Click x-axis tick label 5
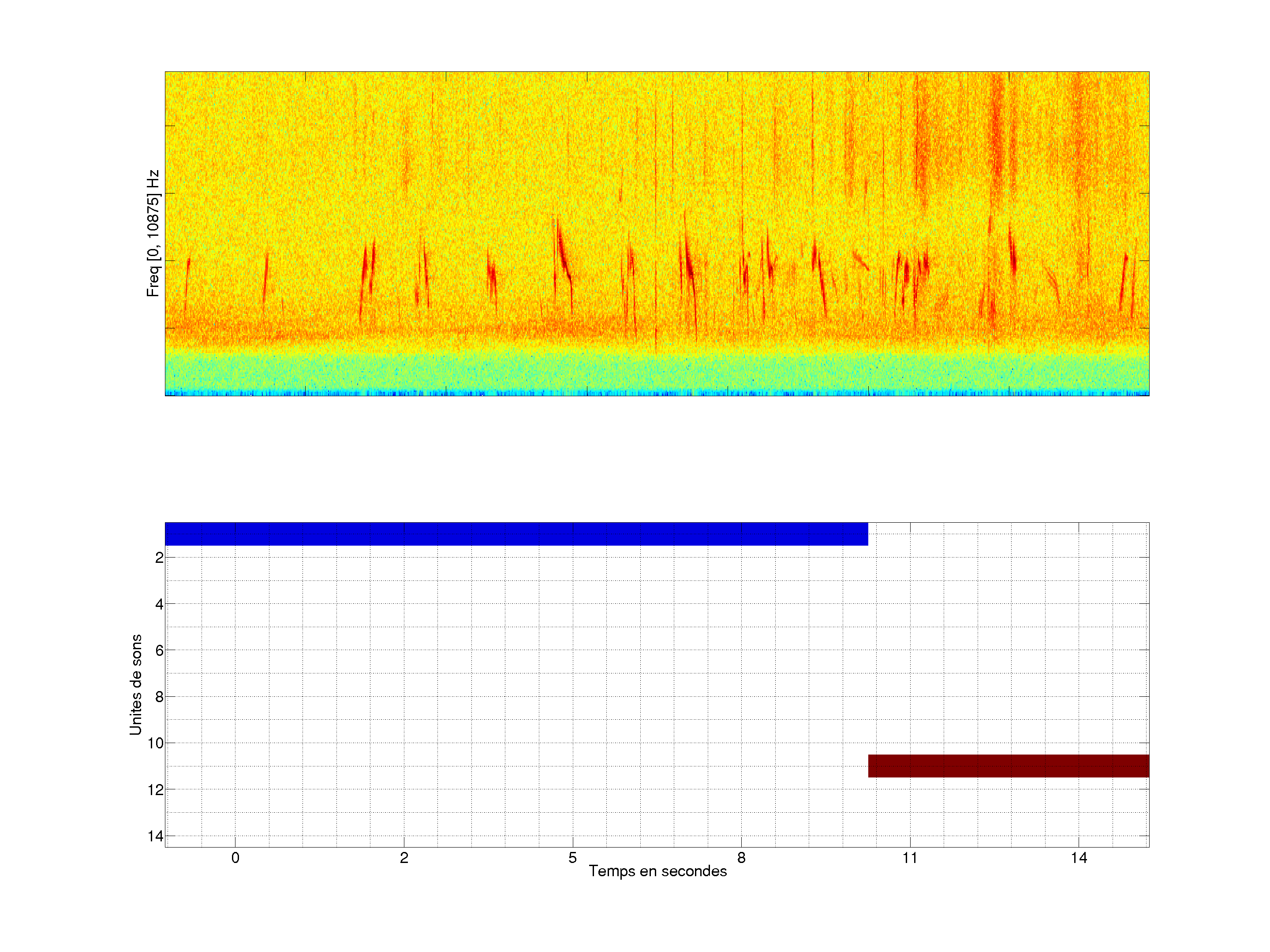This screenshot has width=1270, height=952. 572,858
